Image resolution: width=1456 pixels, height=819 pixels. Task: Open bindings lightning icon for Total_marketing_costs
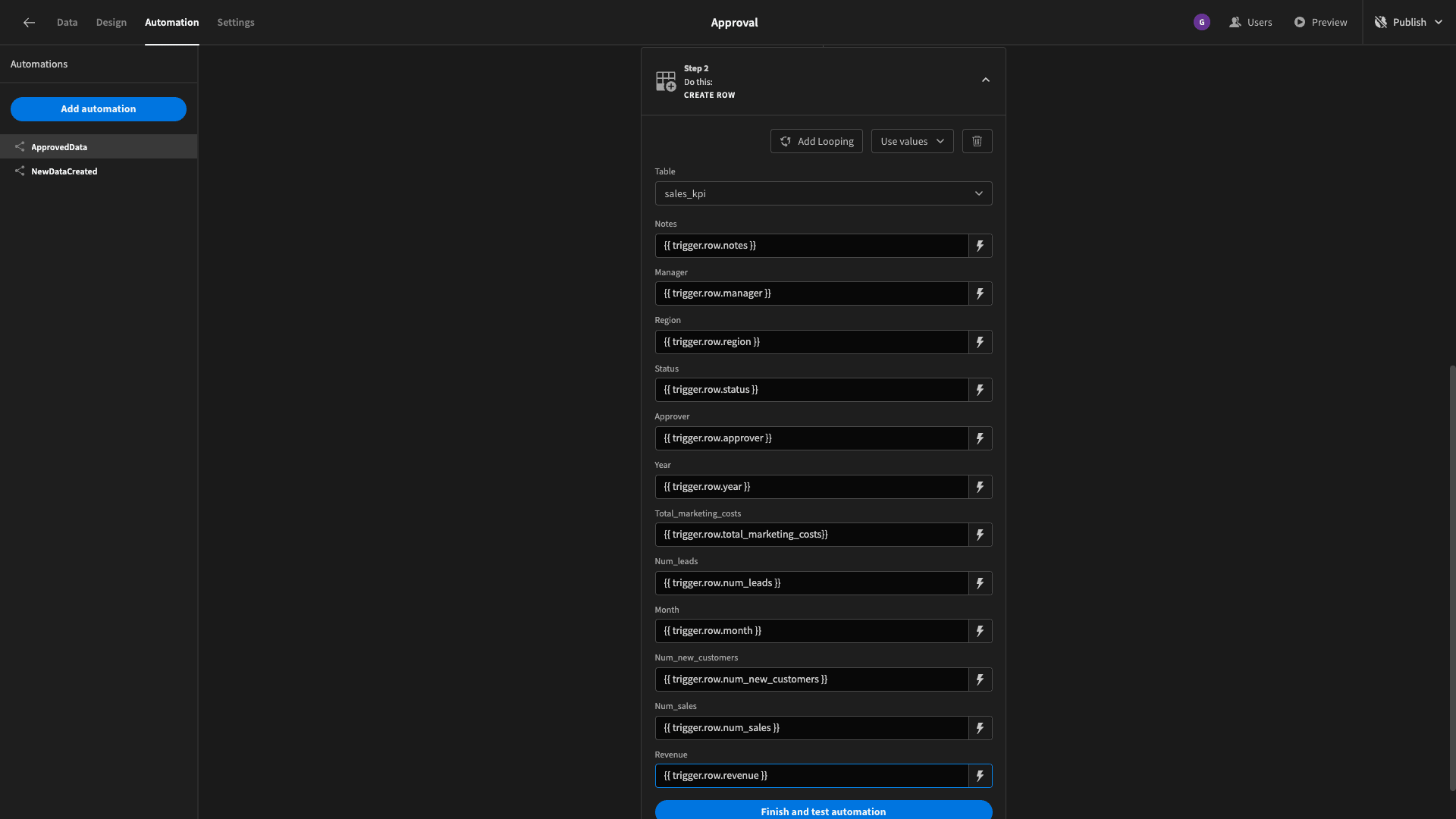pyautogui.click(x=980, y=535)
